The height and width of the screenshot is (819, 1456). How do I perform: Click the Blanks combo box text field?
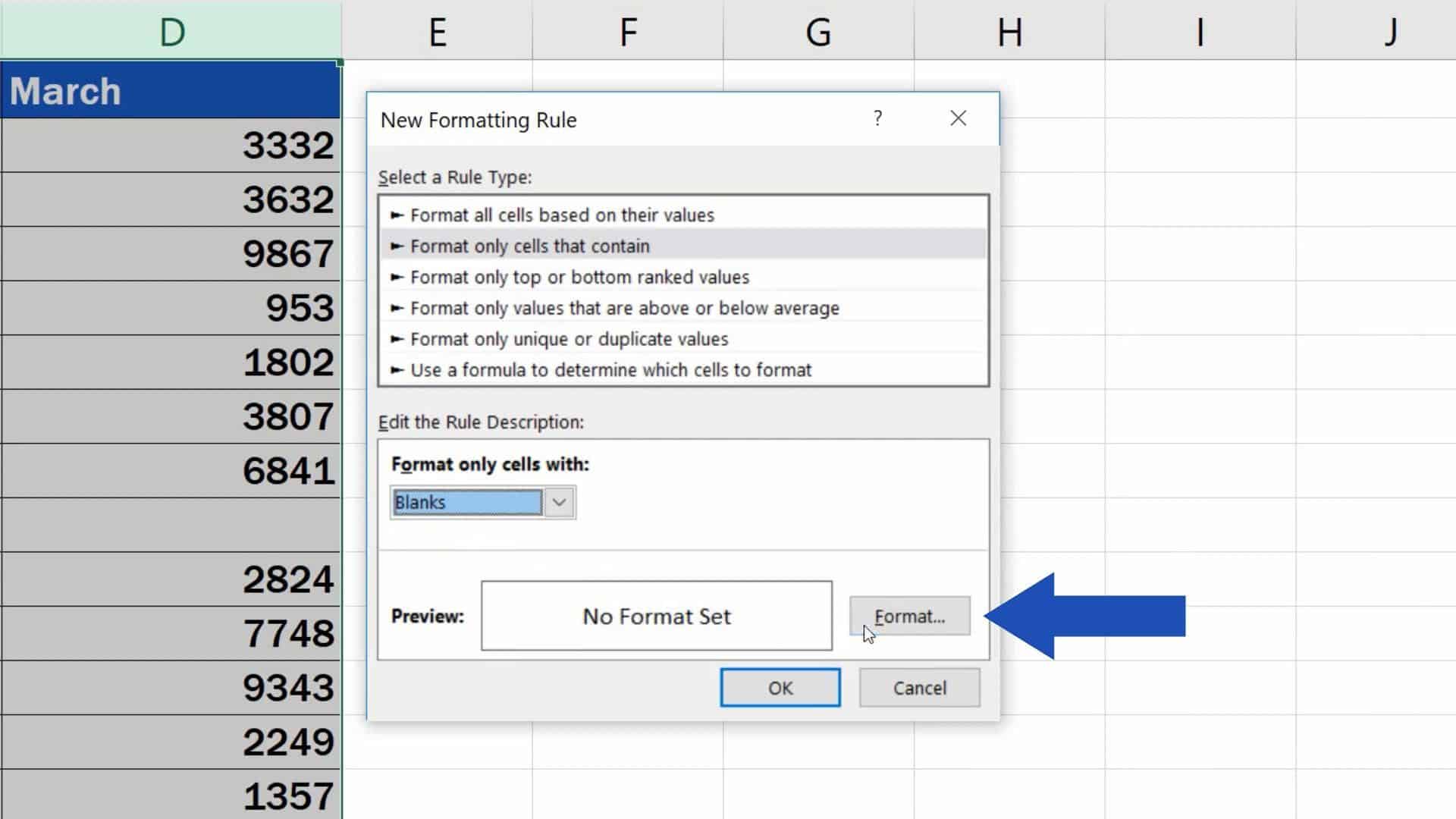(x=465, y=502)
